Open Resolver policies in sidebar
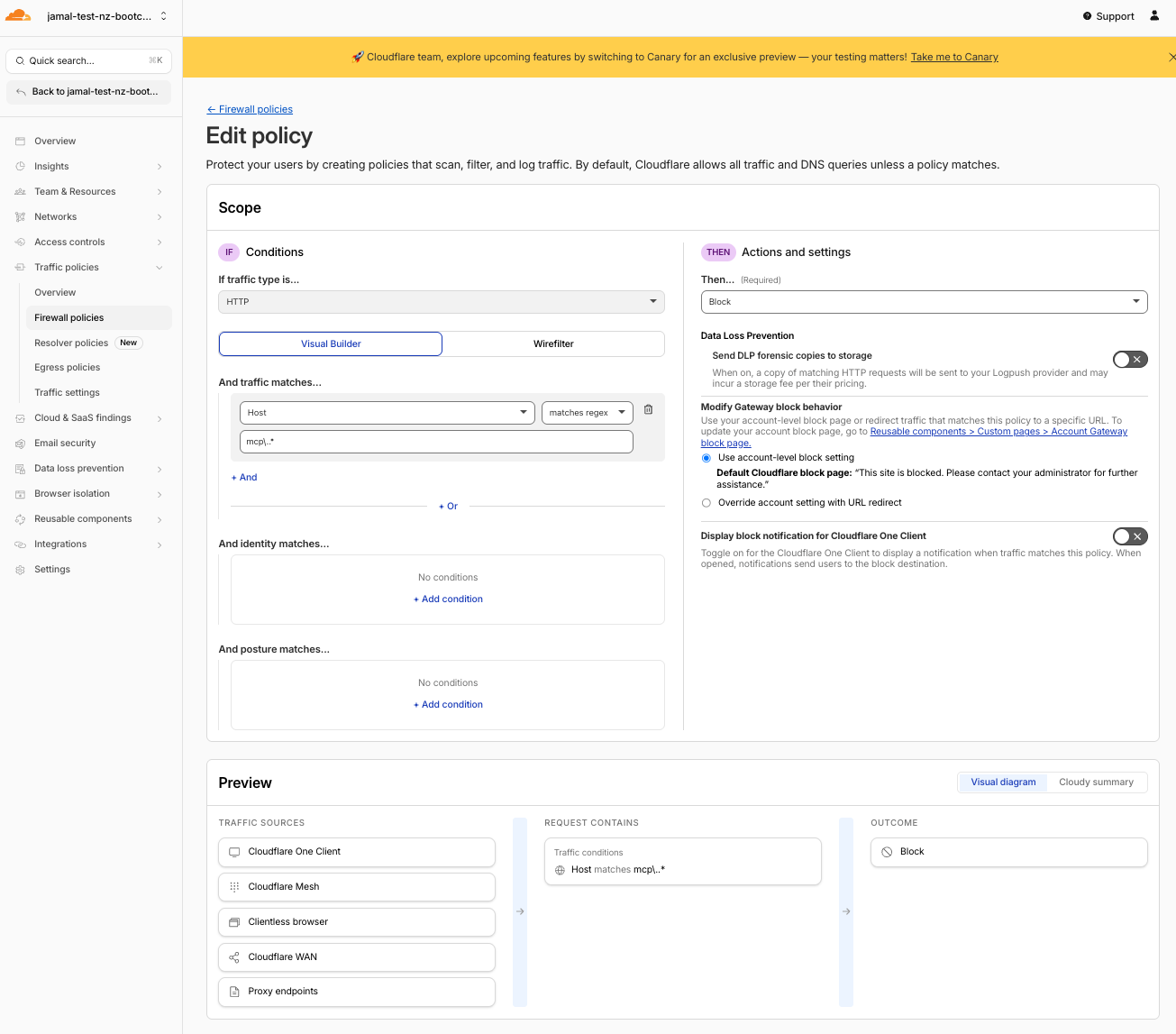 click(x=71, y=343)
